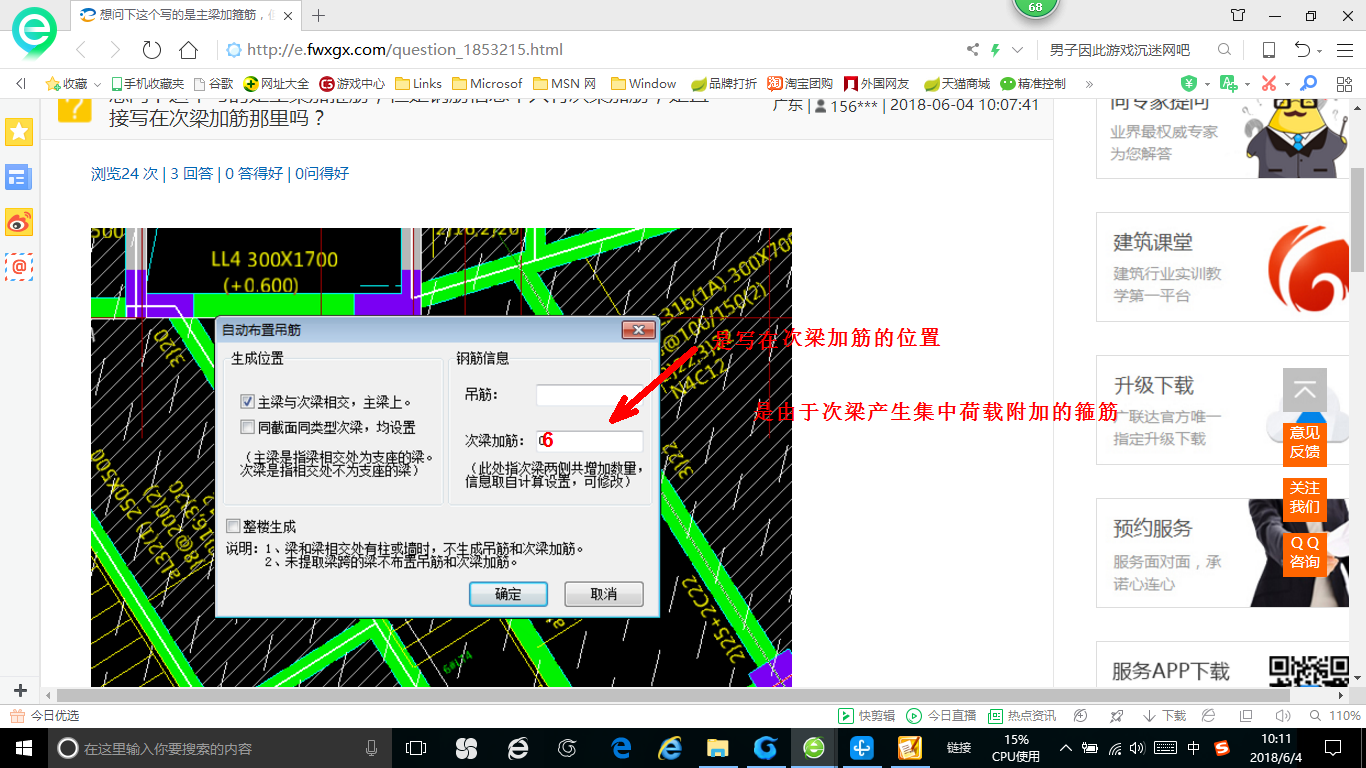This screenshot has height=768, width=1366.
Task: Open the address bar dropdown arrow
Action: pos(1017,50)
